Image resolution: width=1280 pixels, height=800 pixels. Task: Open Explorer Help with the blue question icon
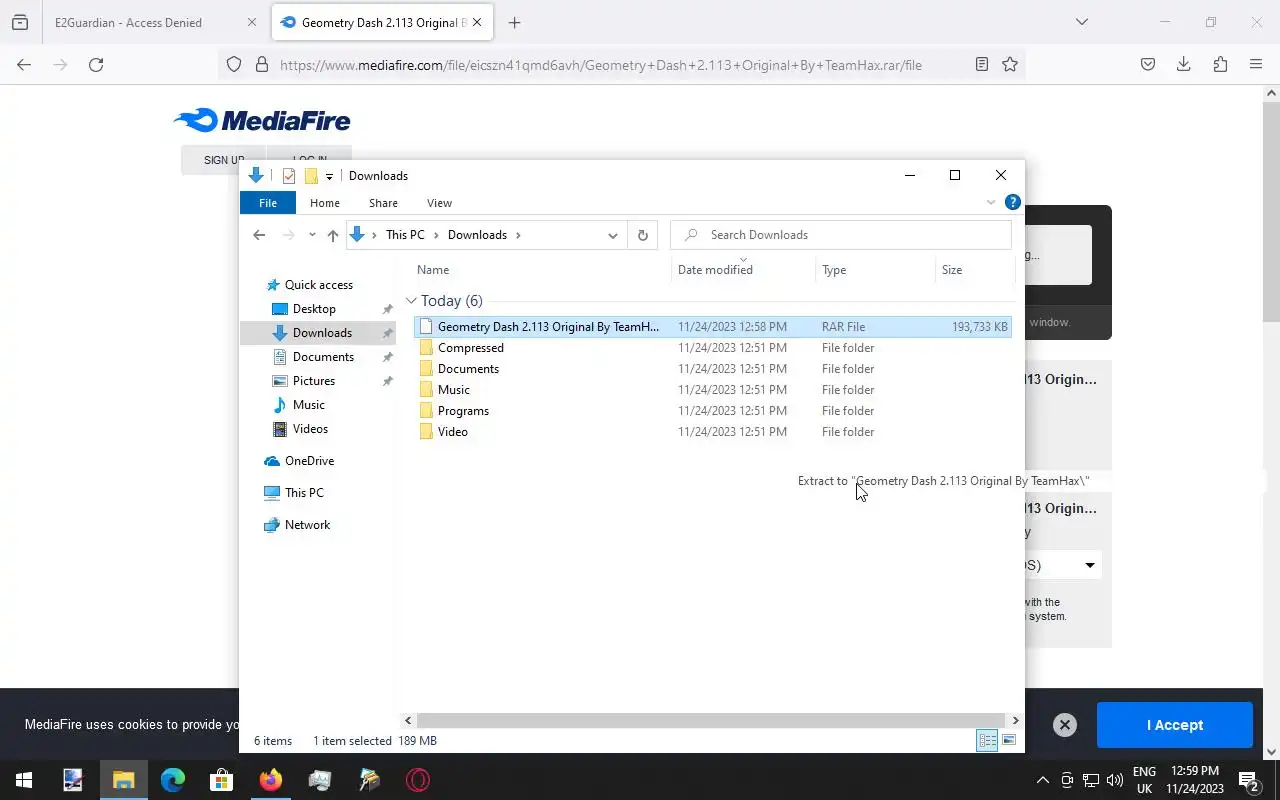1012,202
